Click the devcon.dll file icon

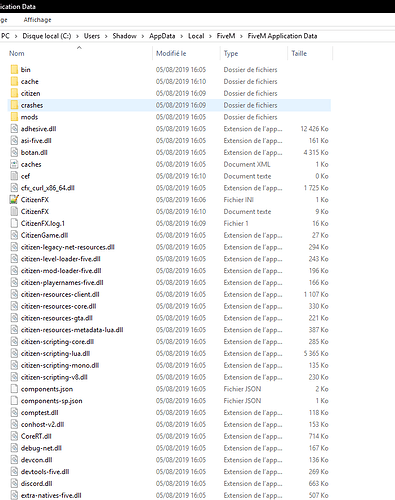(14, 460)
